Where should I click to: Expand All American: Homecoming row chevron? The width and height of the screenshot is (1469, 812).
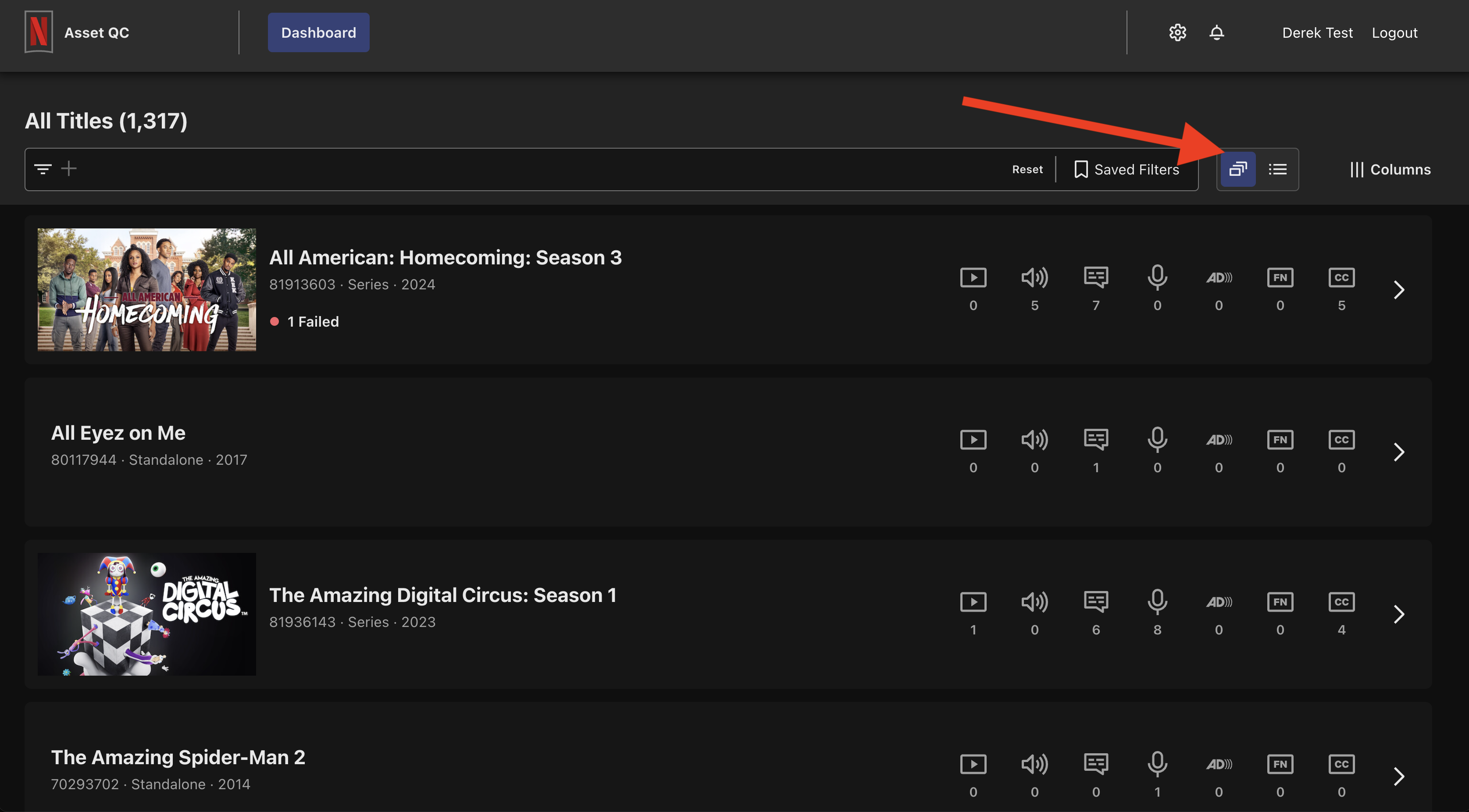point(1398,290)
